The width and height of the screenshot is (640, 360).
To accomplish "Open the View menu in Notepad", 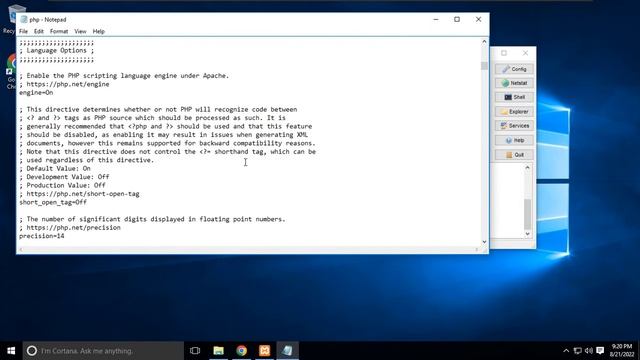I will point(80,31).
